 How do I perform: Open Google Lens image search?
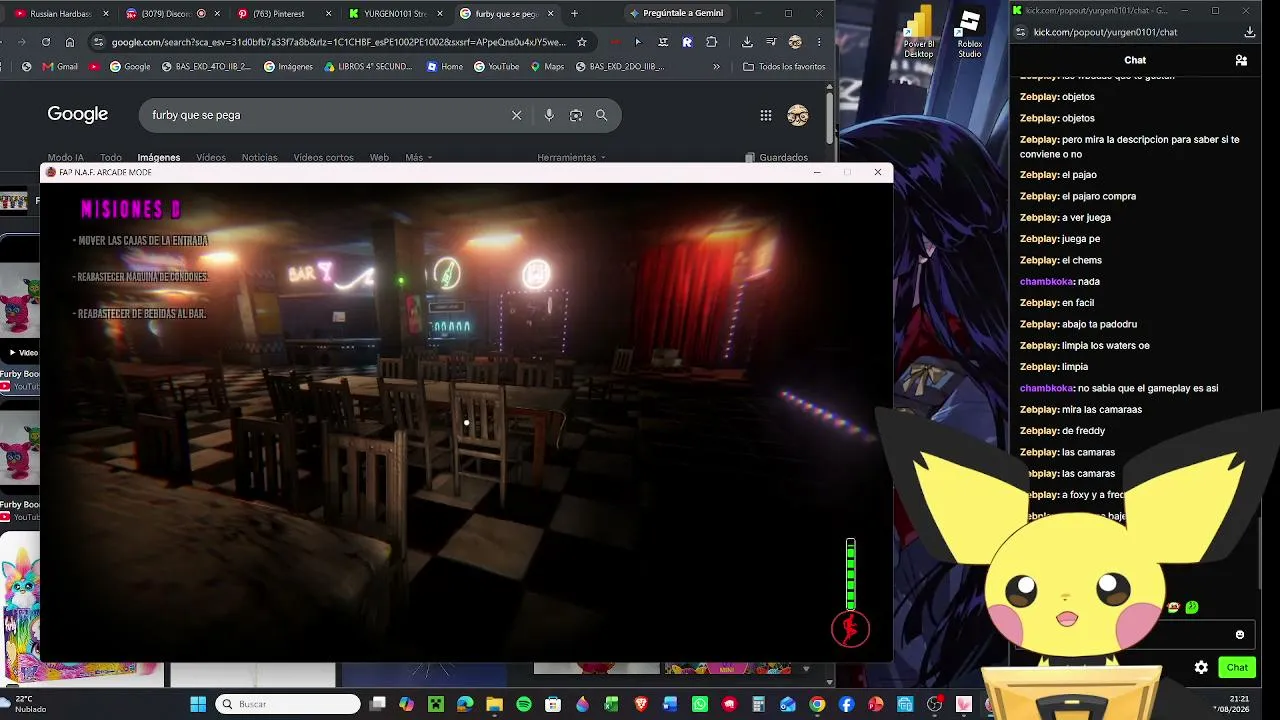(576, 115)
